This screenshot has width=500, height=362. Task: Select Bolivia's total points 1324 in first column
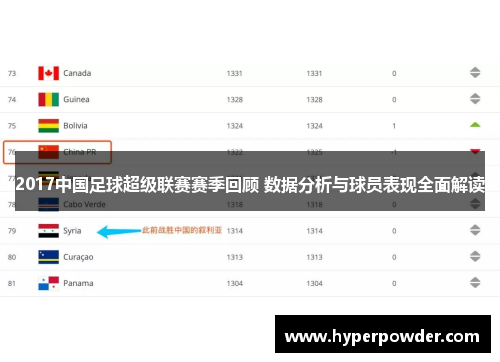point(235,126)
